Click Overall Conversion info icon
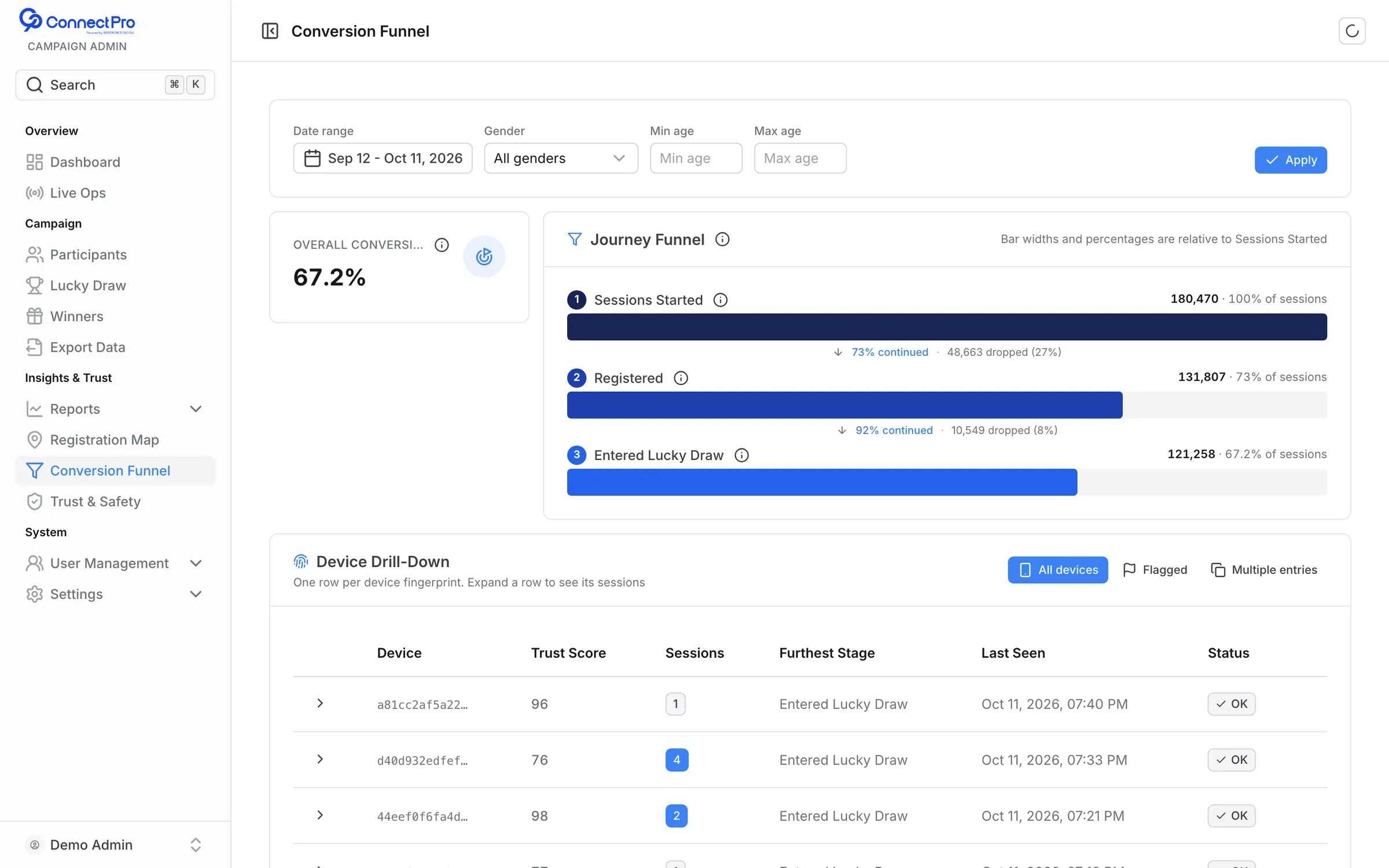 (x=442, y=245)
